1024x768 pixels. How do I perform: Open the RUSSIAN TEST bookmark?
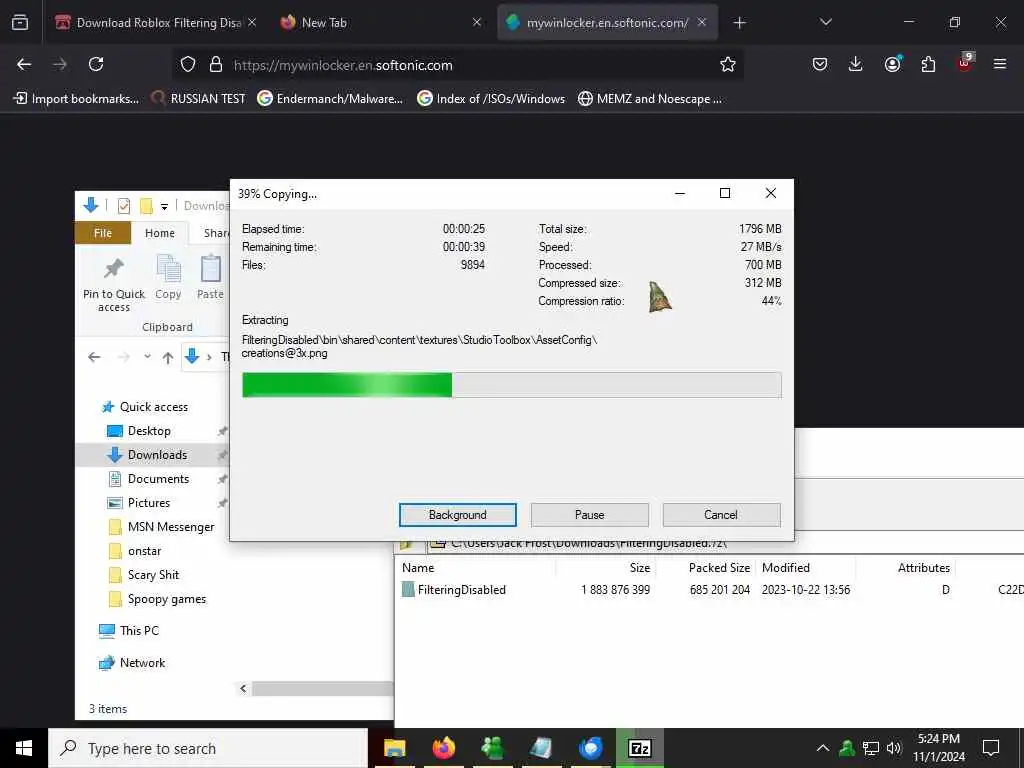tap(199, 99)
